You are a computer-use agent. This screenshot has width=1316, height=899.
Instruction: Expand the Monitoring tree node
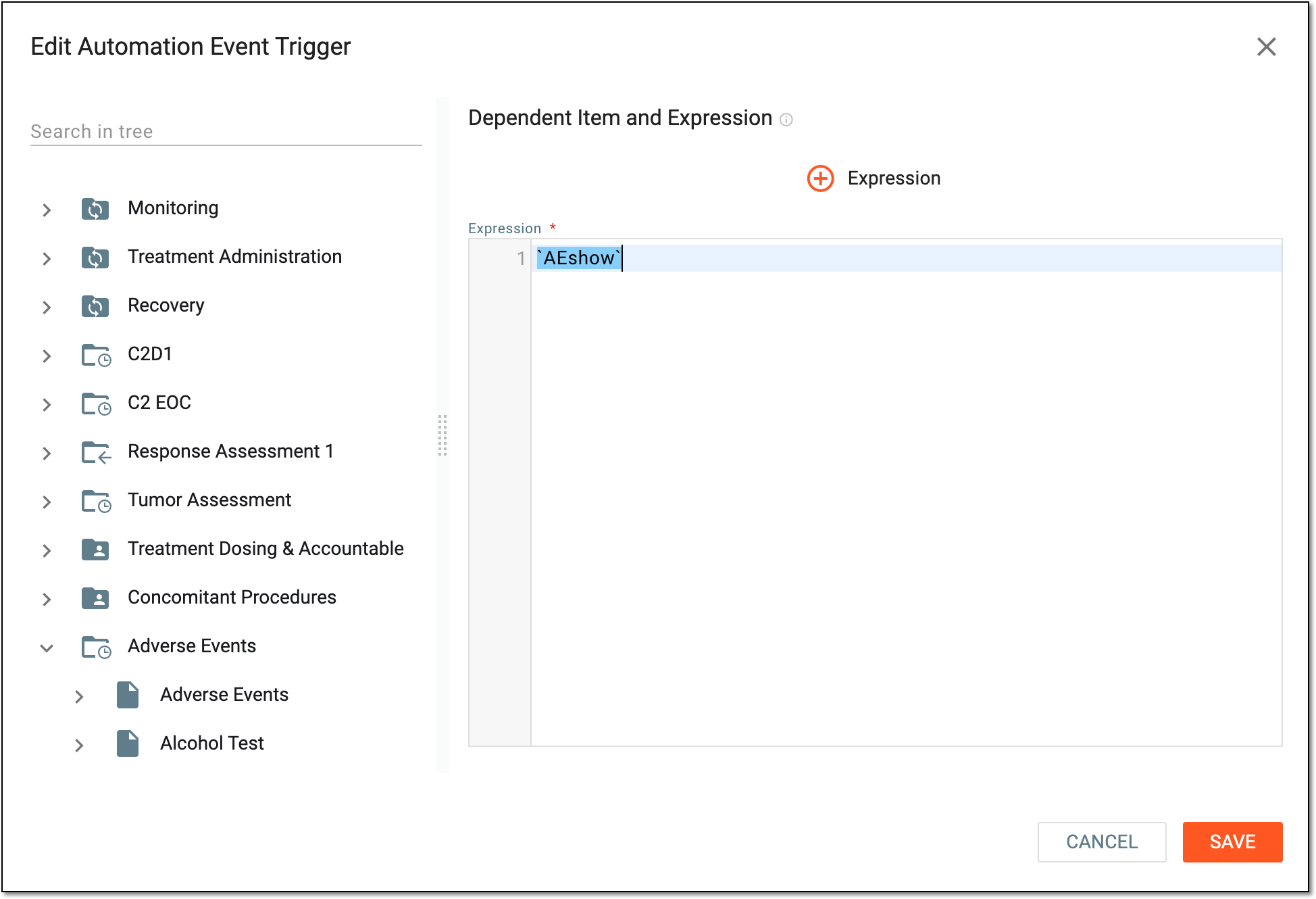click(47, 210)
